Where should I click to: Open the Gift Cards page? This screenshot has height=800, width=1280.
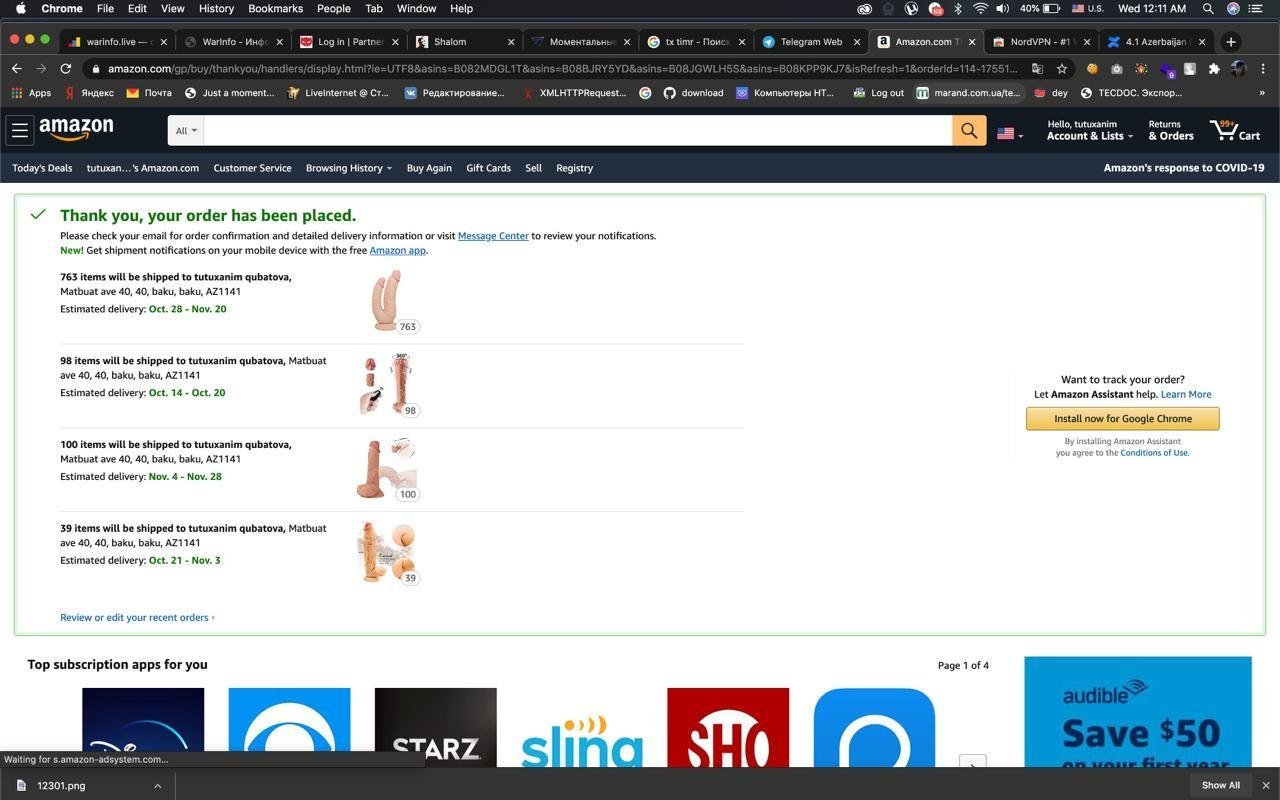coord(488,168)
